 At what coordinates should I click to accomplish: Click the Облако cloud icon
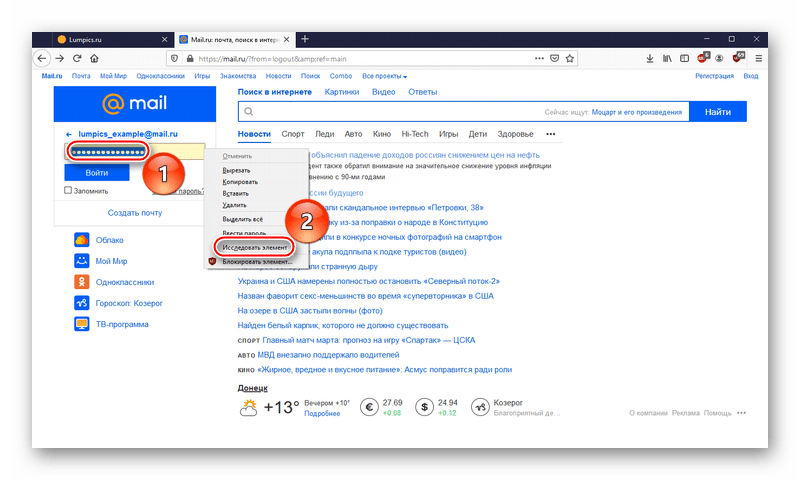(82, 240)
